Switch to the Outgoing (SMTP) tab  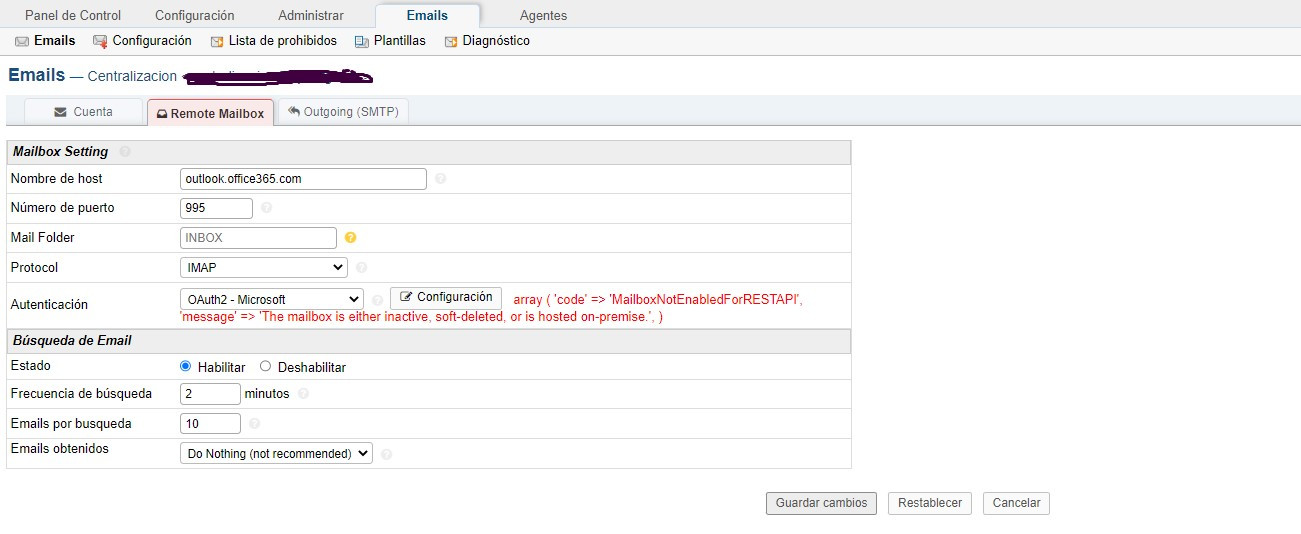click(x=343, y=112)
